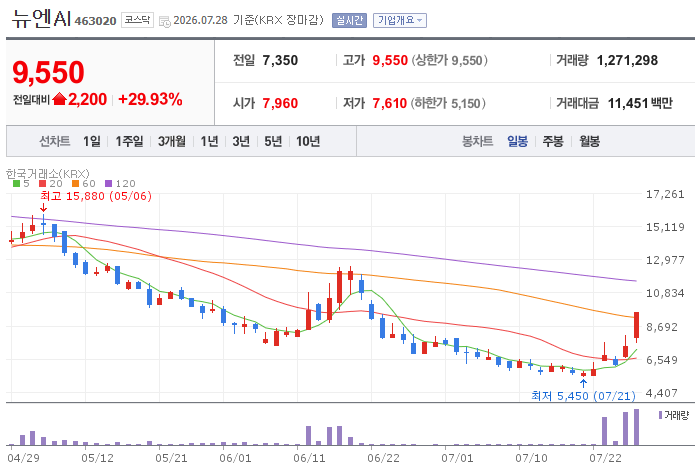Click the purple 거래량 legend marker
Viewport: 695px width, 466px height.
660,415
